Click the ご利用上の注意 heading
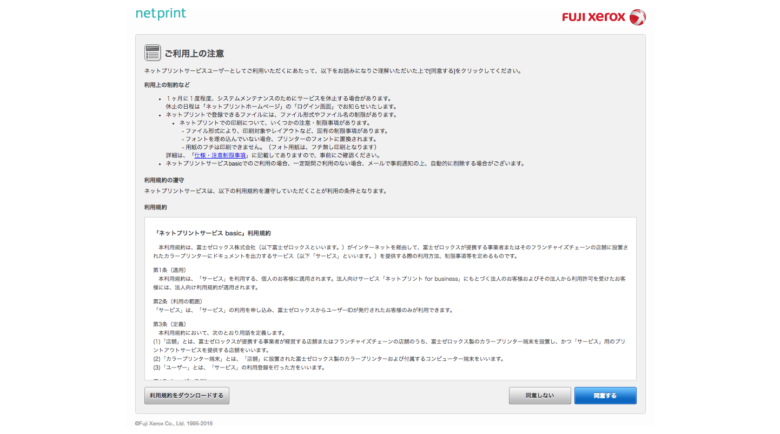The height and width of the screenshot is (434, 780). tap(194, 53)
